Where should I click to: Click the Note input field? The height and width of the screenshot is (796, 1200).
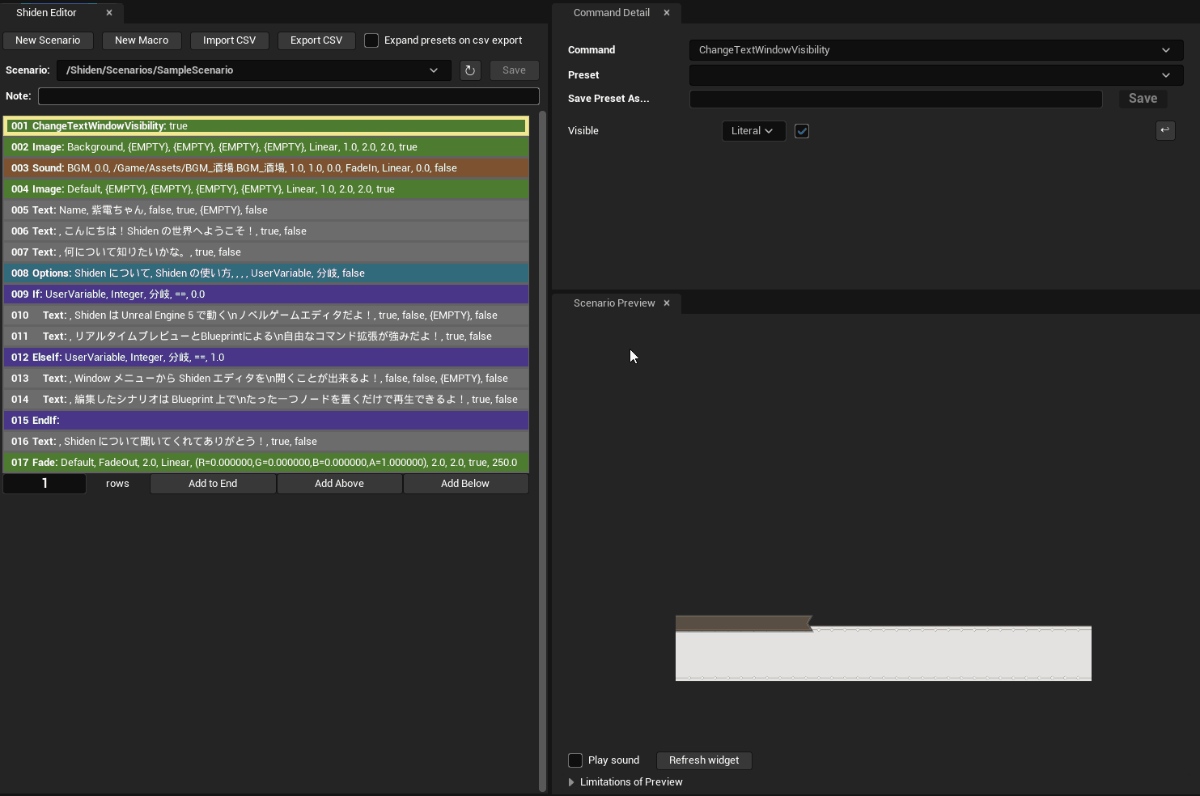(288, 96)
